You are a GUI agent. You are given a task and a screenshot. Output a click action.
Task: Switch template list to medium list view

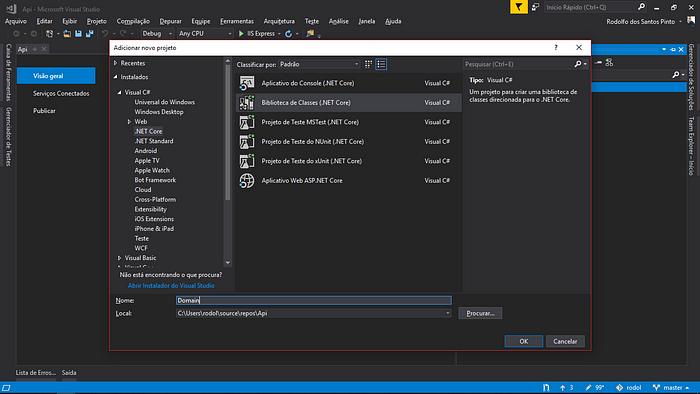381,64
